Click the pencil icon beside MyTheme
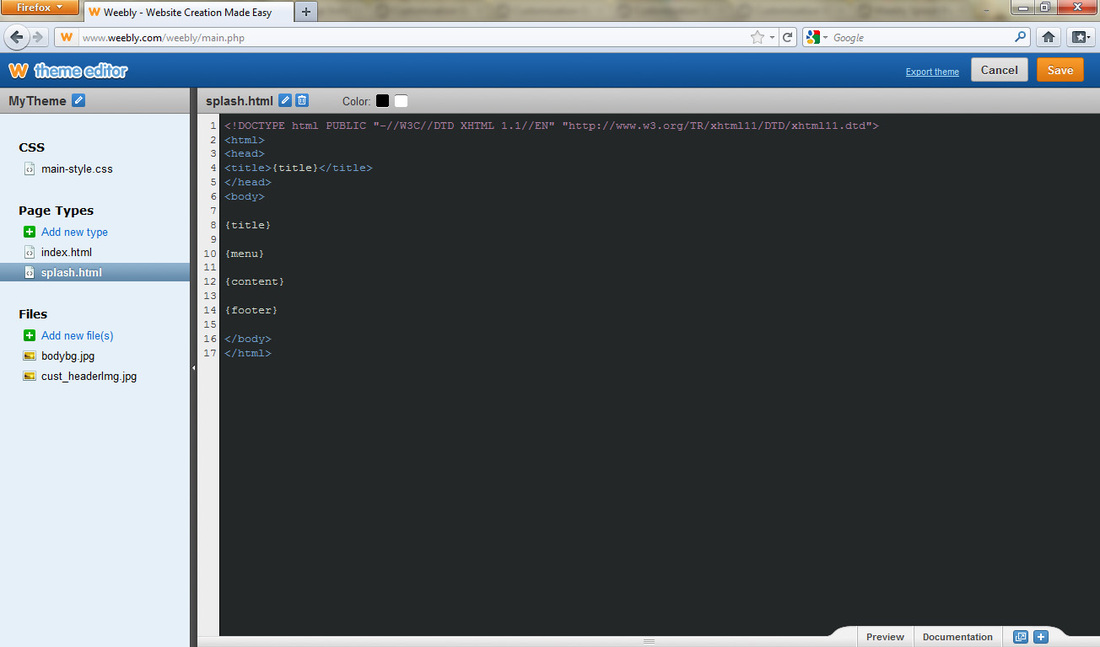The height and width of the screenshot is (647, 1100). pyautogui.click(x=79, y=100)
